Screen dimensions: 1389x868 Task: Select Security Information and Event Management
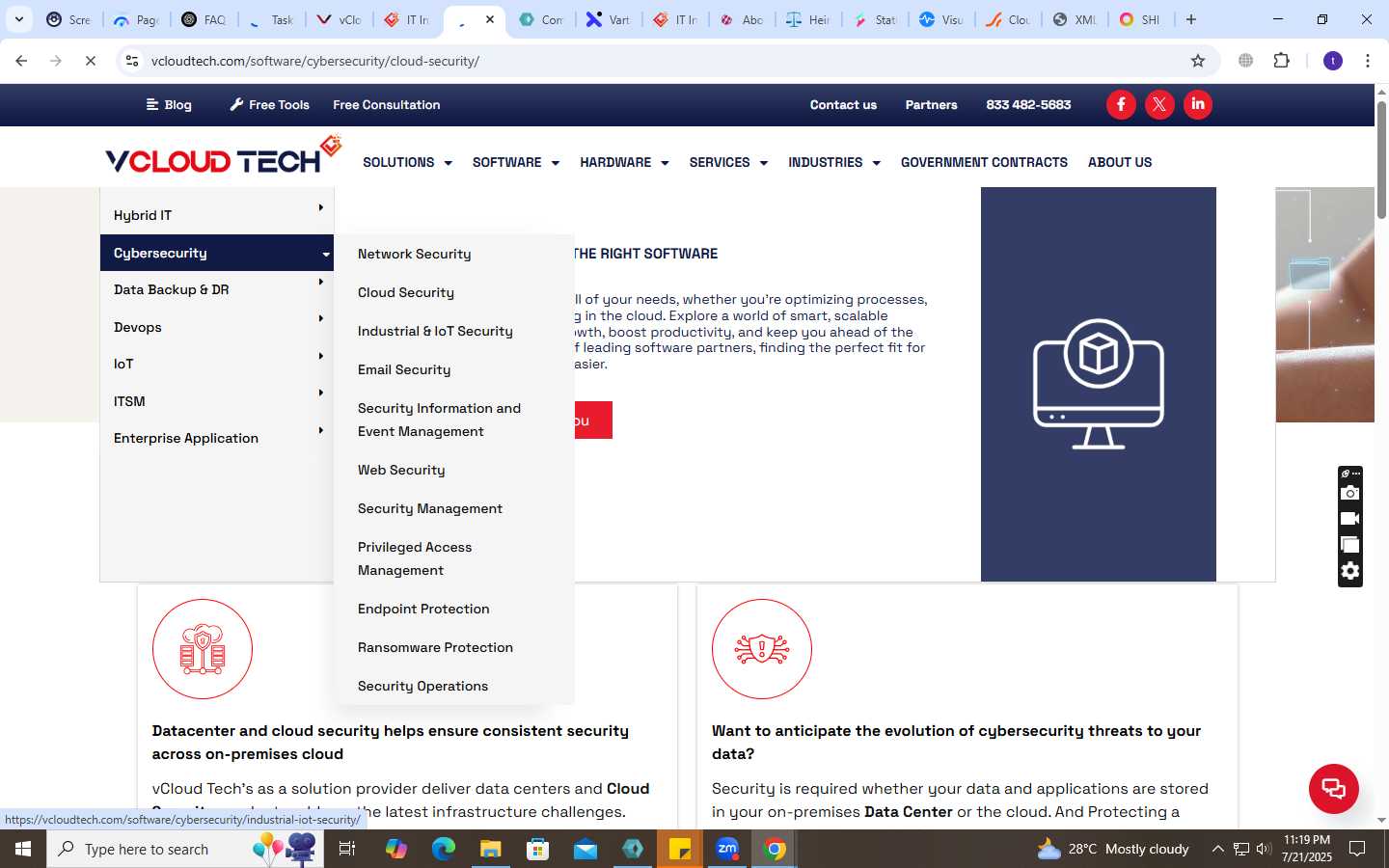point(439,420)
